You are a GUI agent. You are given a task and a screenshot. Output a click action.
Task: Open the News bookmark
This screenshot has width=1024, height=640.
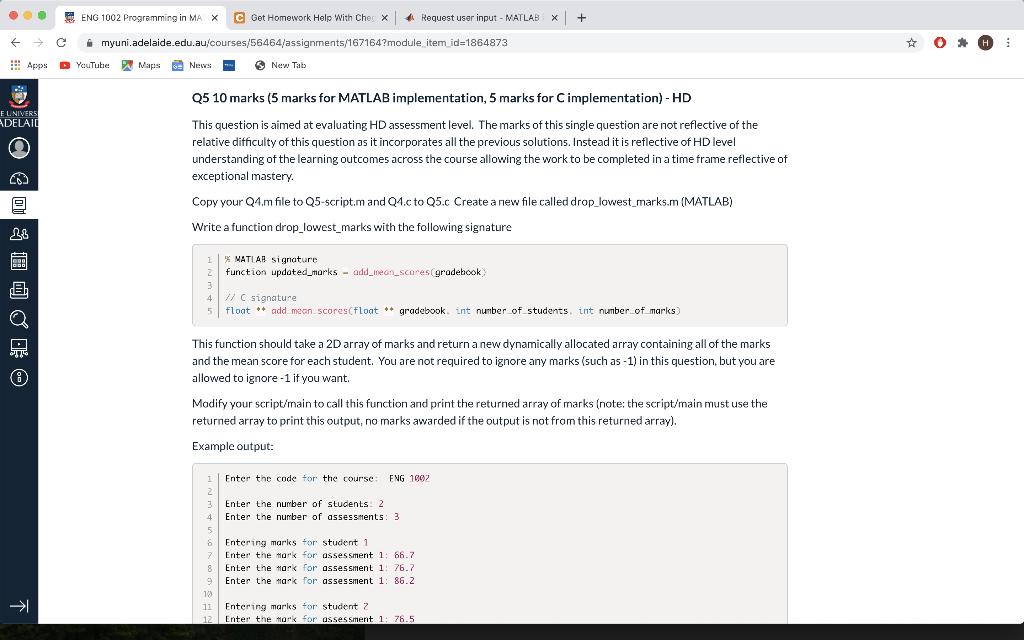click(x=192, y=65)
